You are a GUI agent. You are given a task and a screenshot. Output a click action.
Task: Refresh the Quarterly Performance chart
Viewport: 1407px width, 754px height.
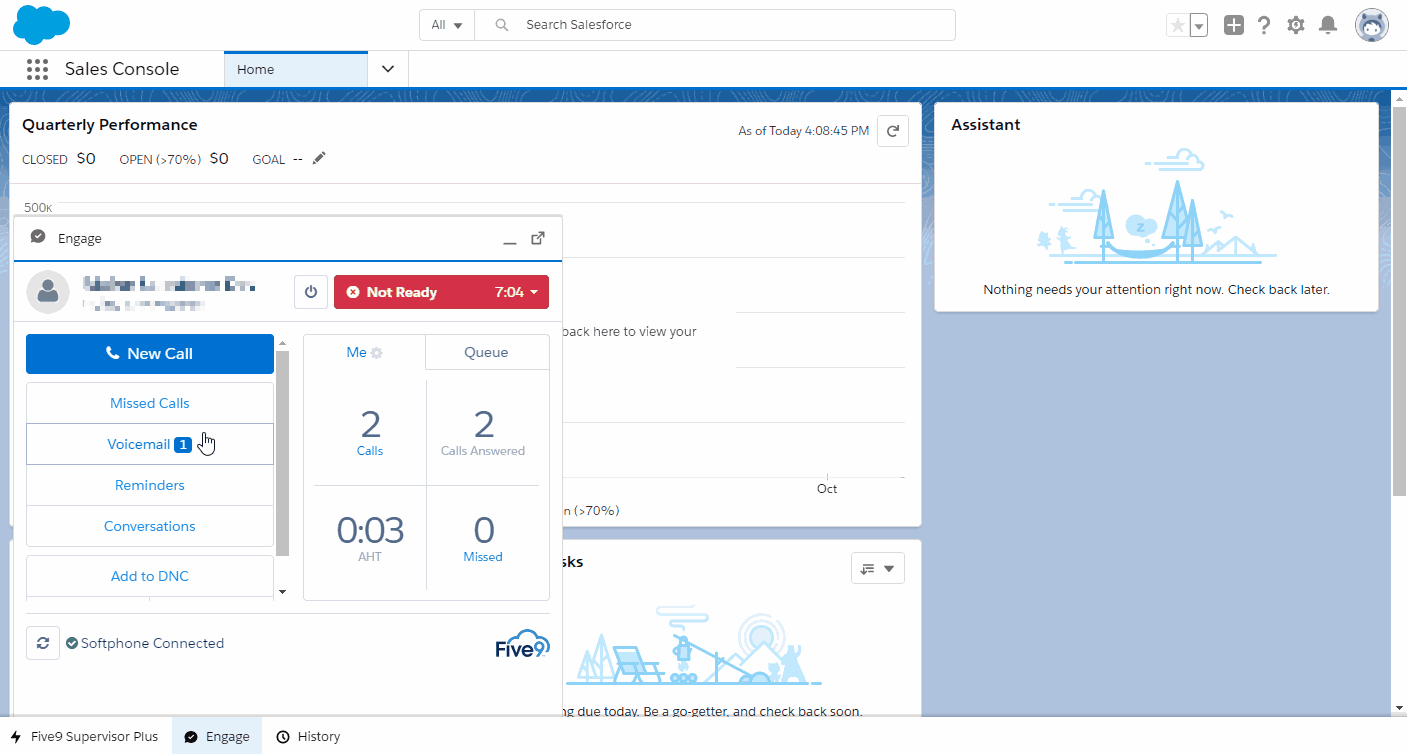click(893, 131)
